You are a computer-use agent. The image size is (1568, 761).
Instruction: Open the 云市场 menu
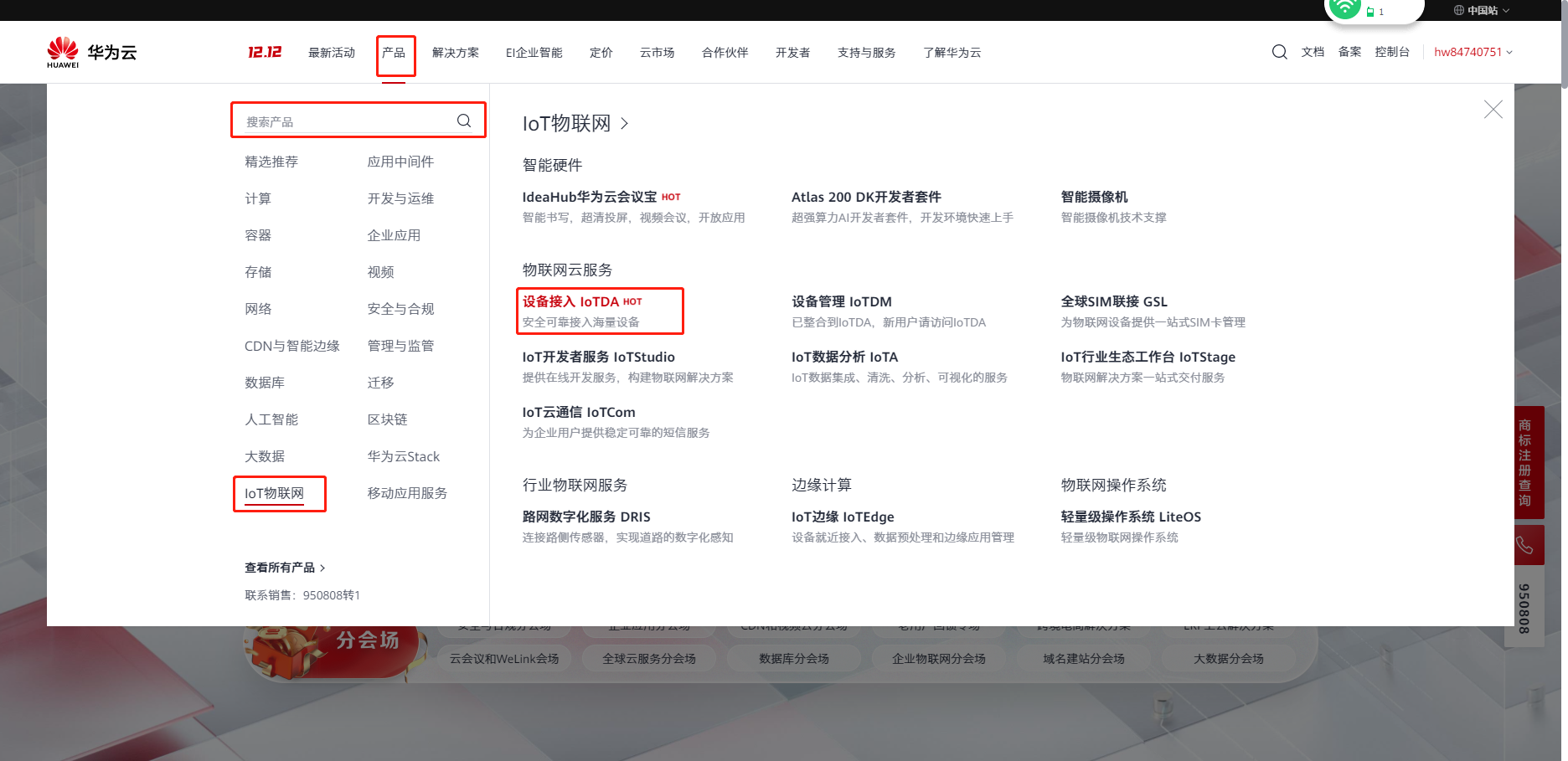658,53
